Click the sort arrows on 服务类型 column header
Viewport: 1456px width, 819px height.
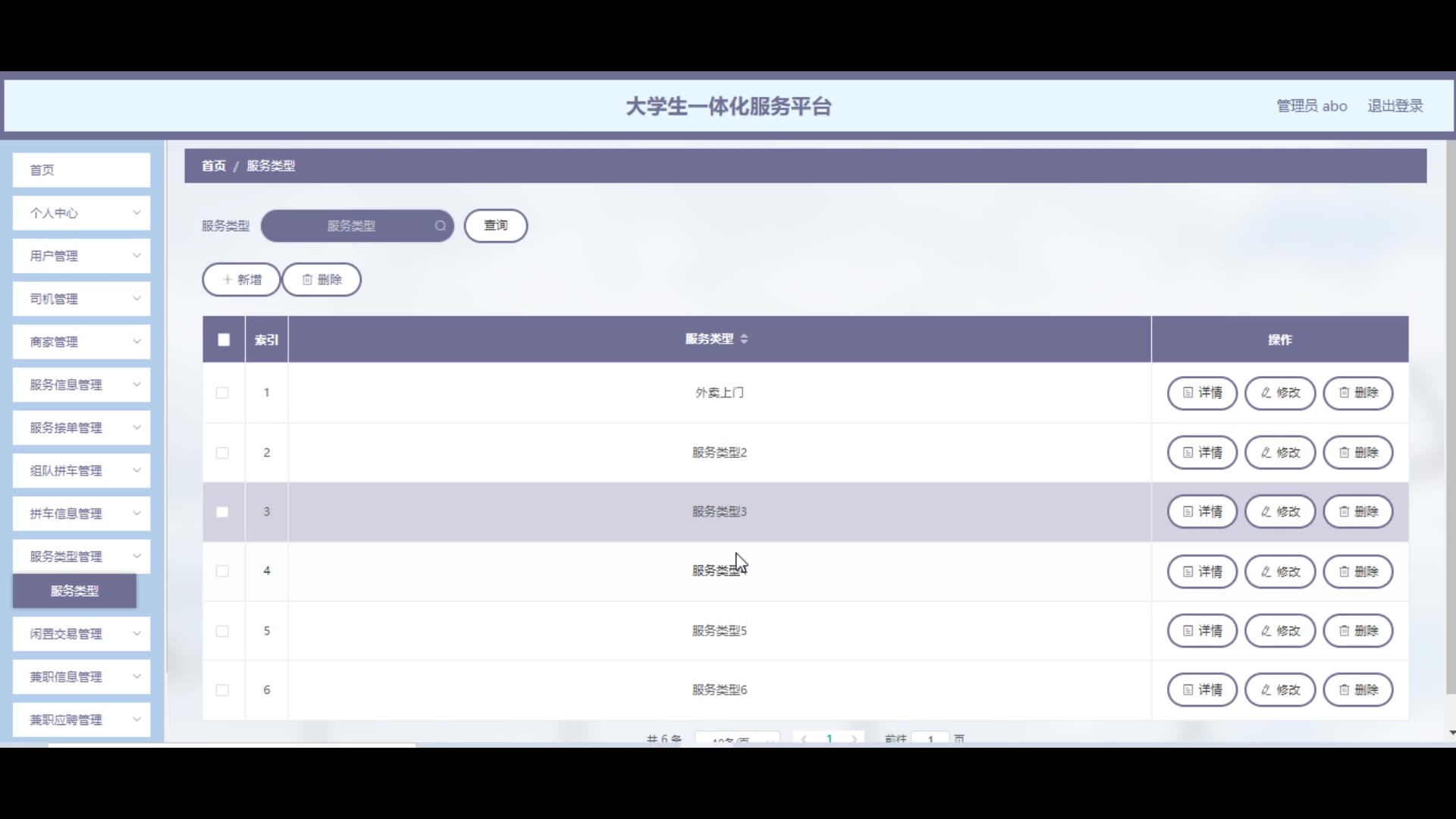(x=744, y=339)
